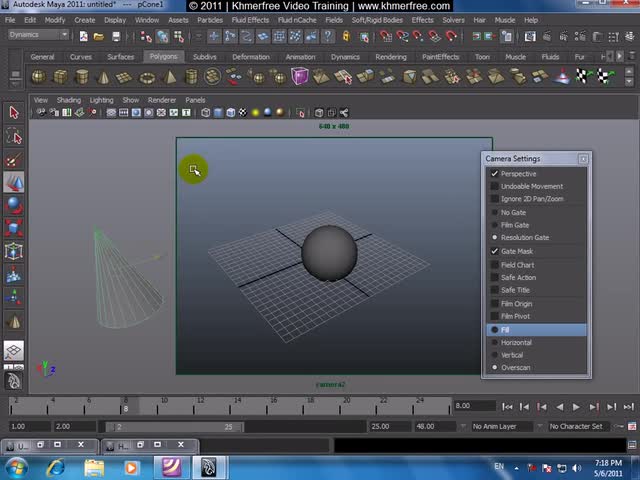
Task: Select the arrow Select tool in toolbox
Action: pyautogui.click(x=14, y=113)
